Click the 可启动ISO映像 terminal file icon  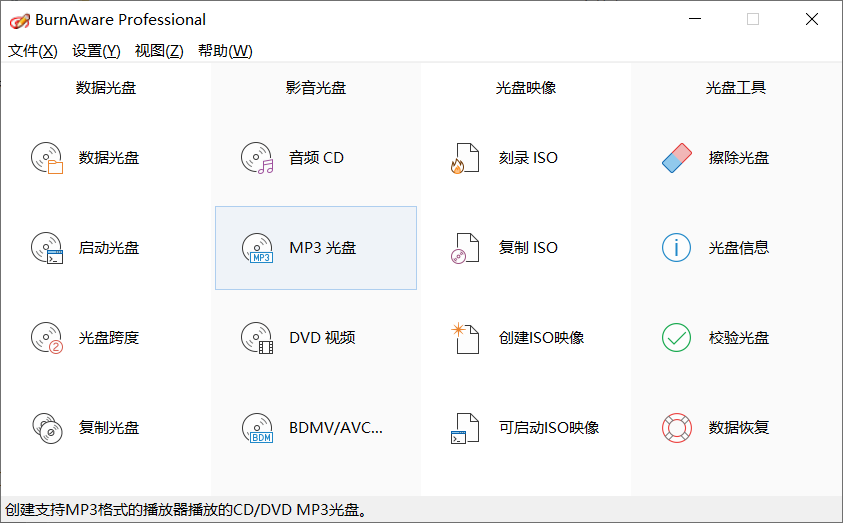point(465,428)
